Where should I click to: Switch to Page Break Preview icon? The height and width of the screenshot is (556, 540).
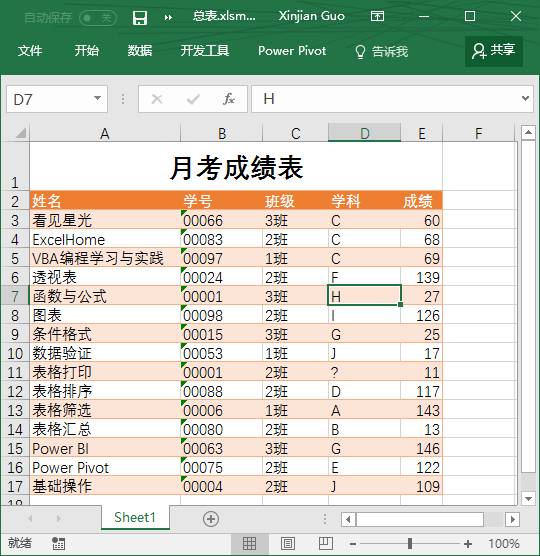click(325, 543)
